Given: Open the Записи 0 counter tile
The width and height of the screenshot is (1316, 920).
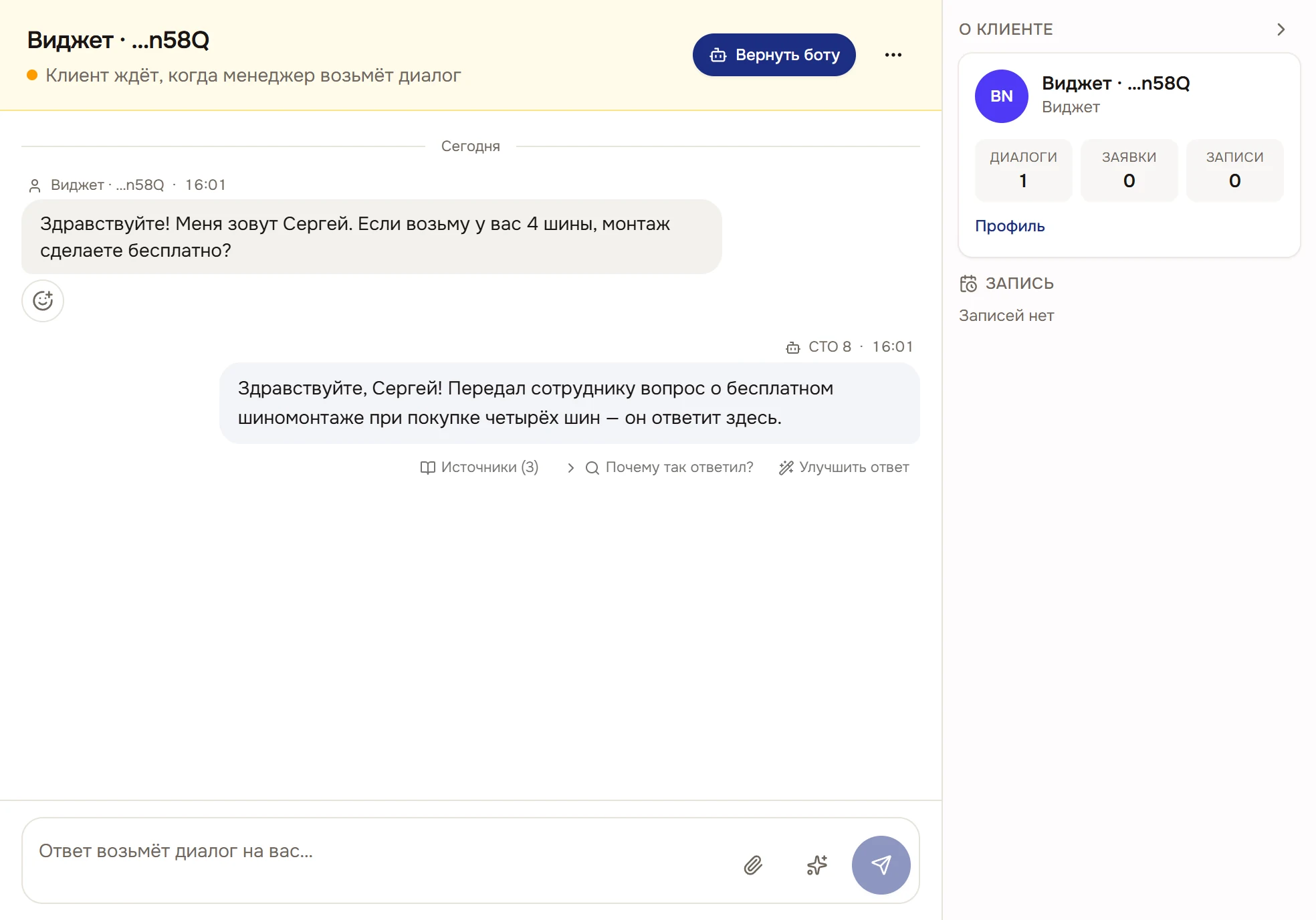Looking at the screenshot, I should point(1234,170).
